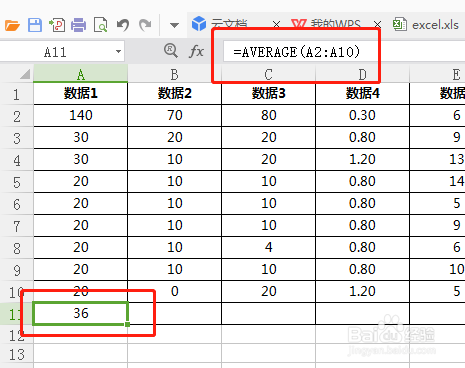Select row 2 header

coord(16,116)
